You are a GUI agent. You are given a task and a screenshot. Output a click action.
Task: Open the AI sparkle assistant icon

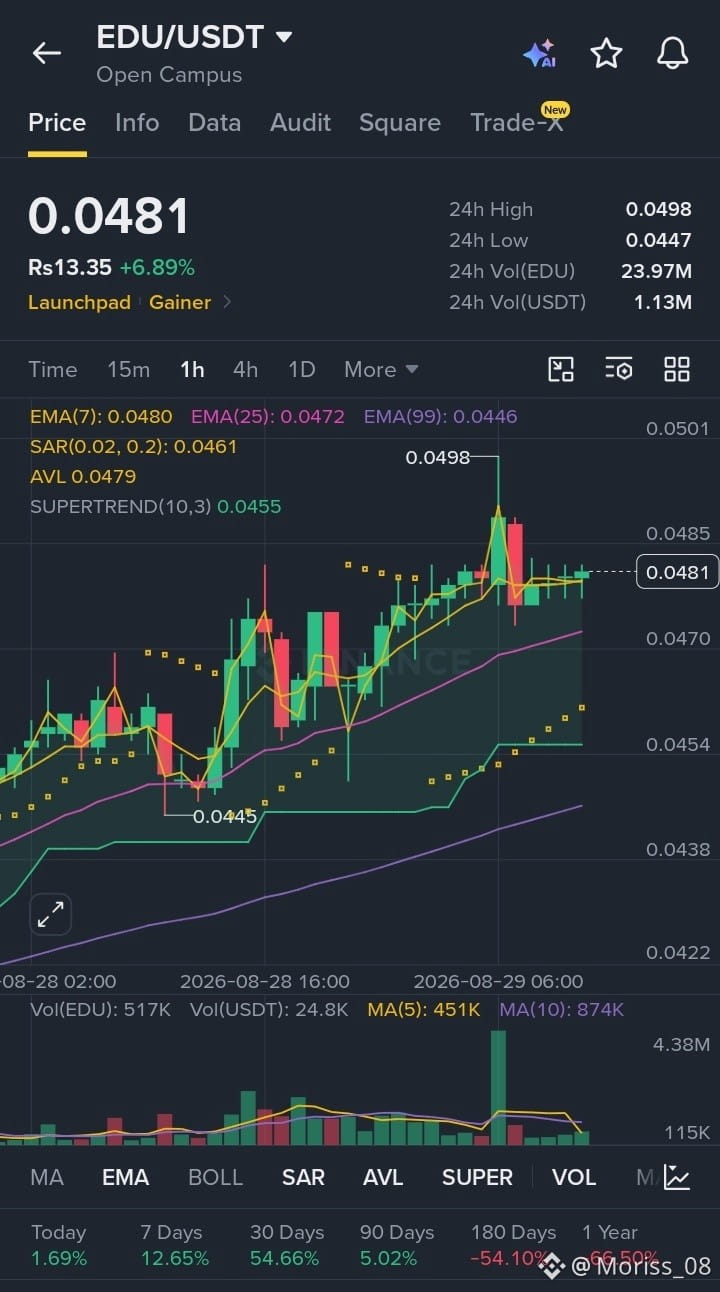click(x=539, y=54)
